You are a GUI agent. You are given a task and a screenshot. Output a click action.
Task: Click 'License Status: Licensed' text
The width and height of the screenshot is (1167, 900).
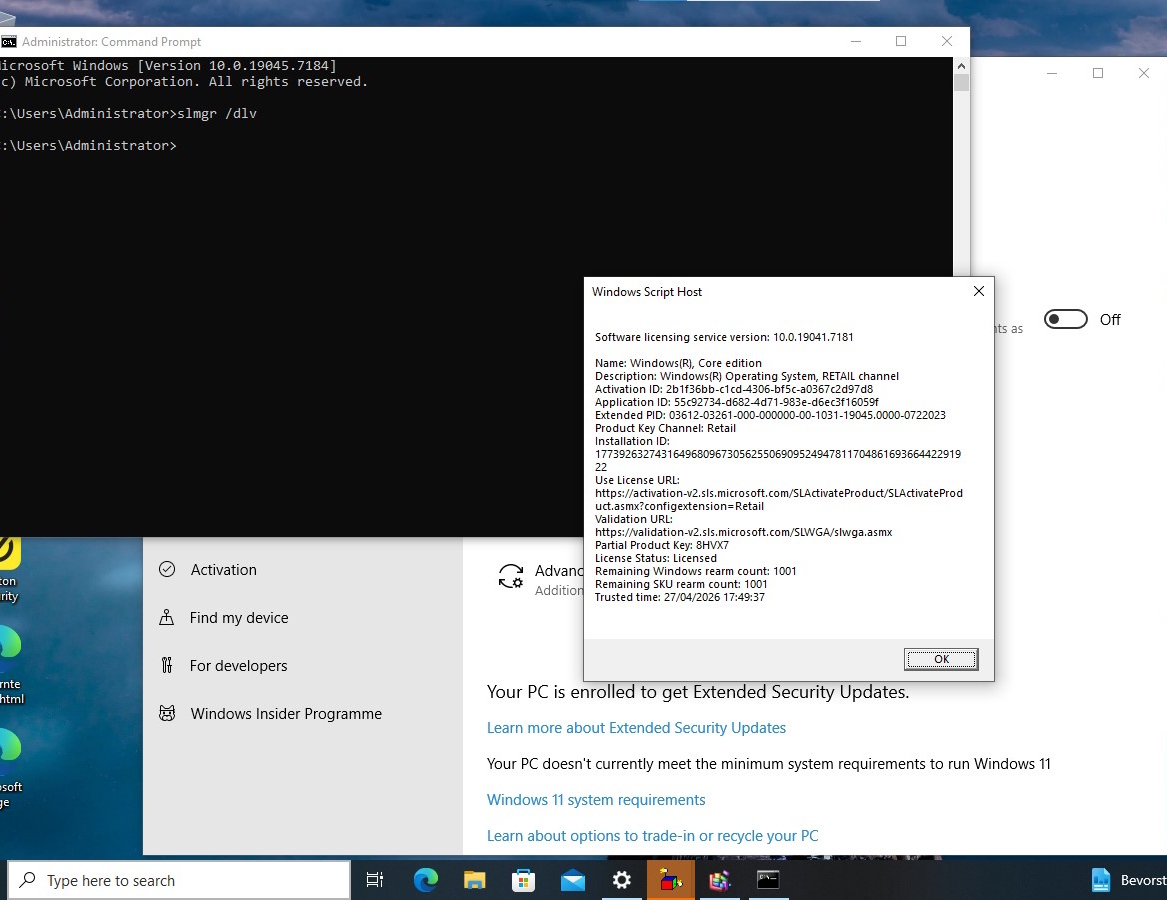pos(656,558)
